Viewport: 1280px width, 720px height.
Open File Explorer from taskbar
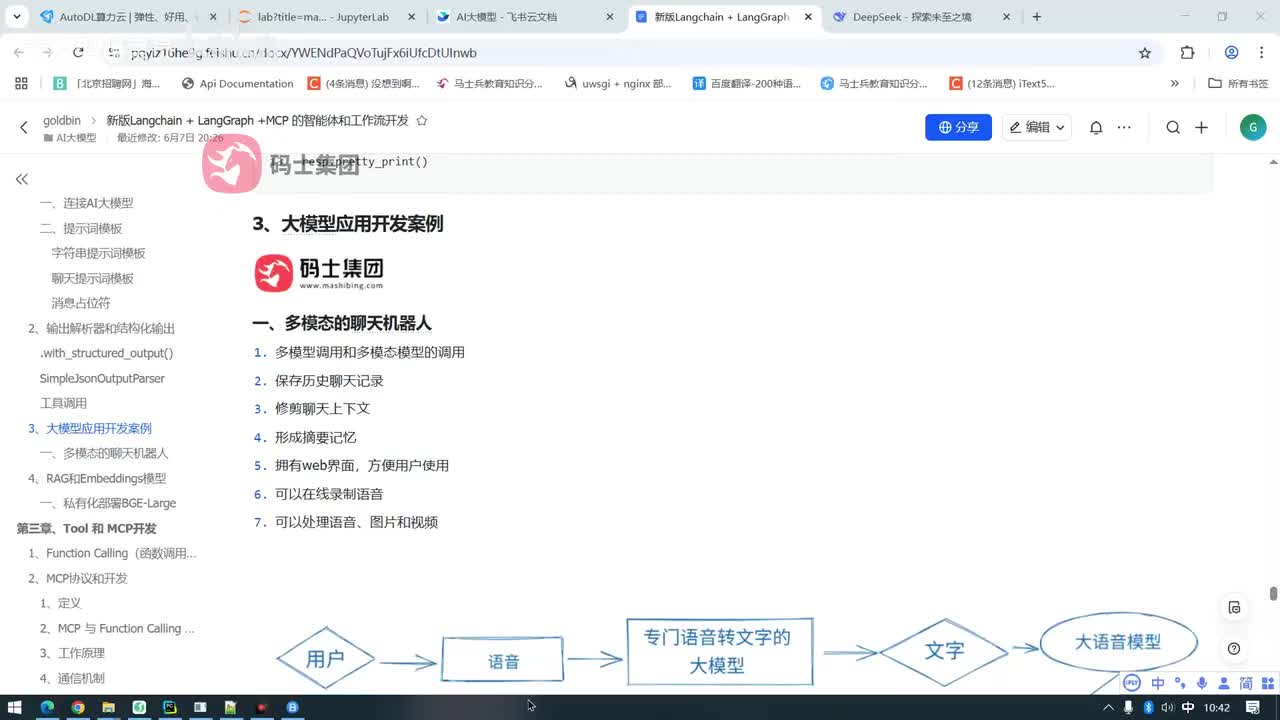coord(108,707)
